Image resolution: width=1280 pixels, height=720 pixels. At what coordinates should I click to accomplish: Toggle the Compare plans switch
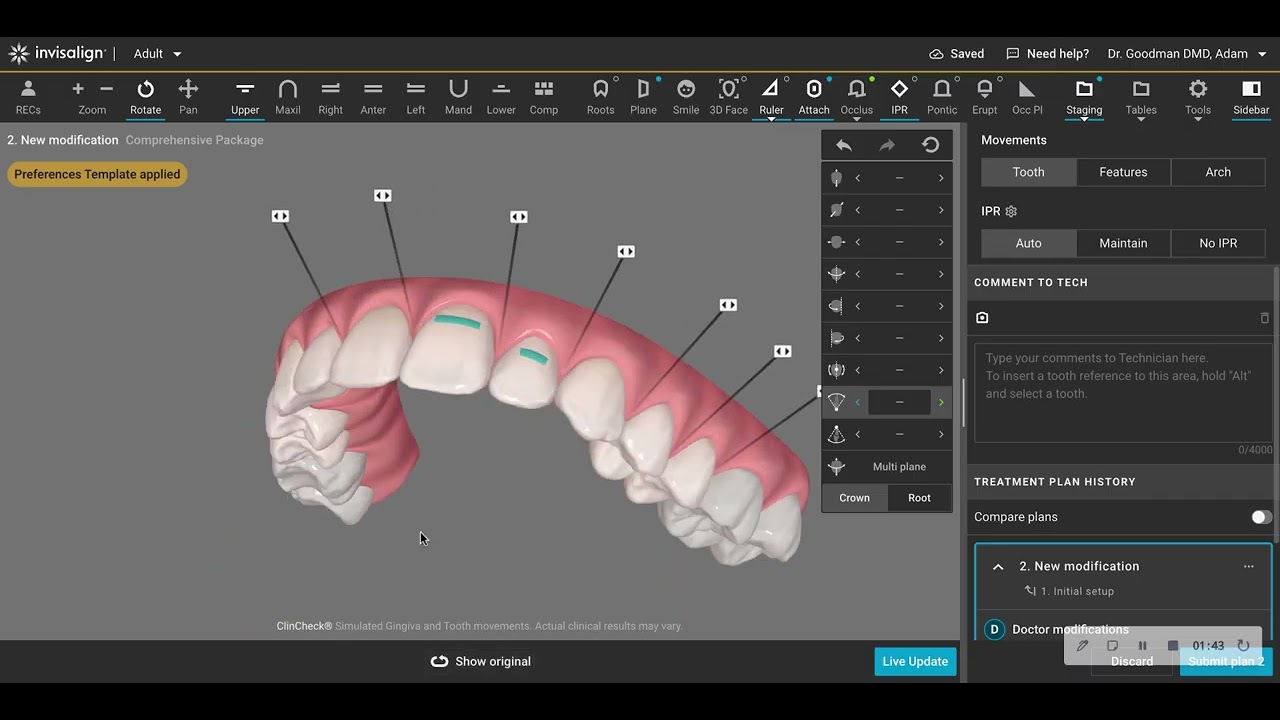pyautogui.click(x=1261, y=517)
